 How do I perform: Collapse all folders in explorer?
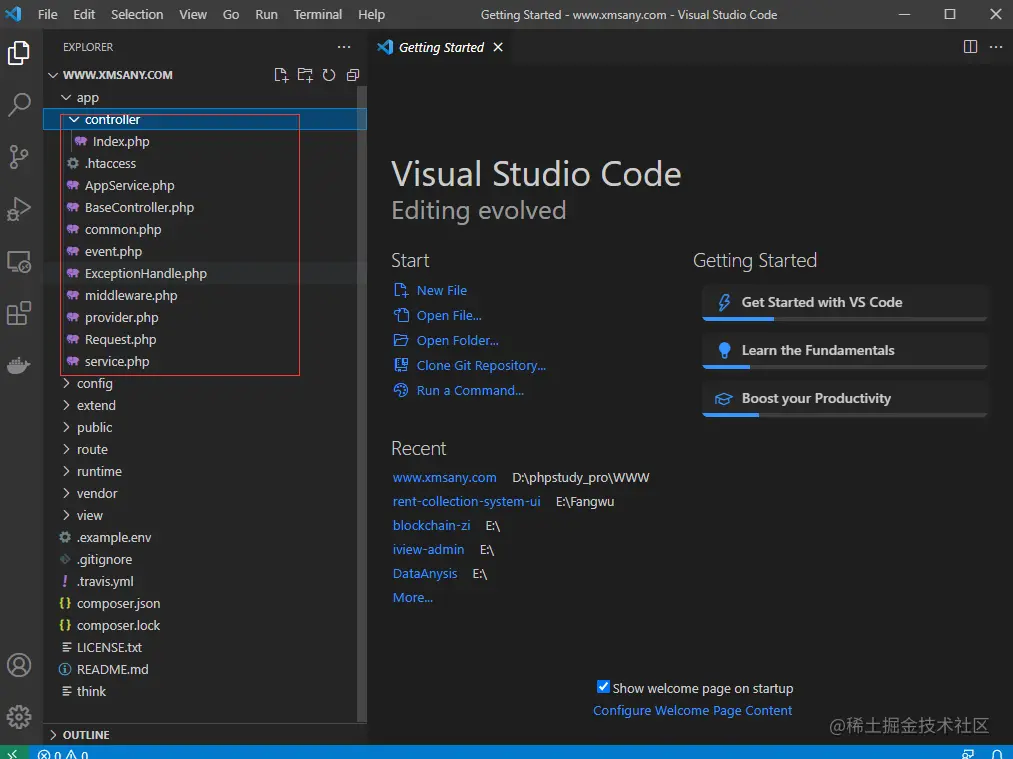(353, 75)
